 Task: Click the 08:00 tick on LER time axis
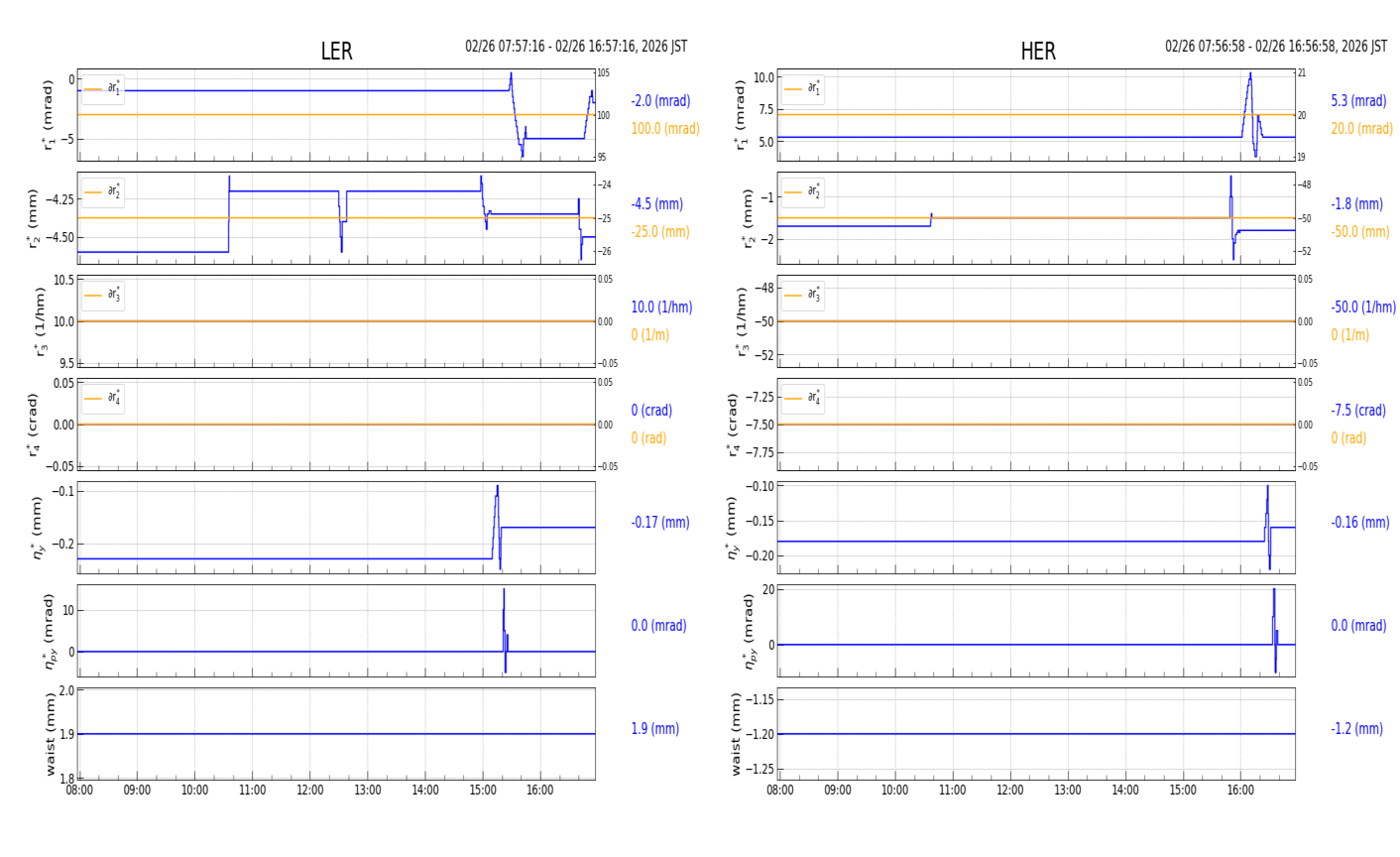pos(79,791)
